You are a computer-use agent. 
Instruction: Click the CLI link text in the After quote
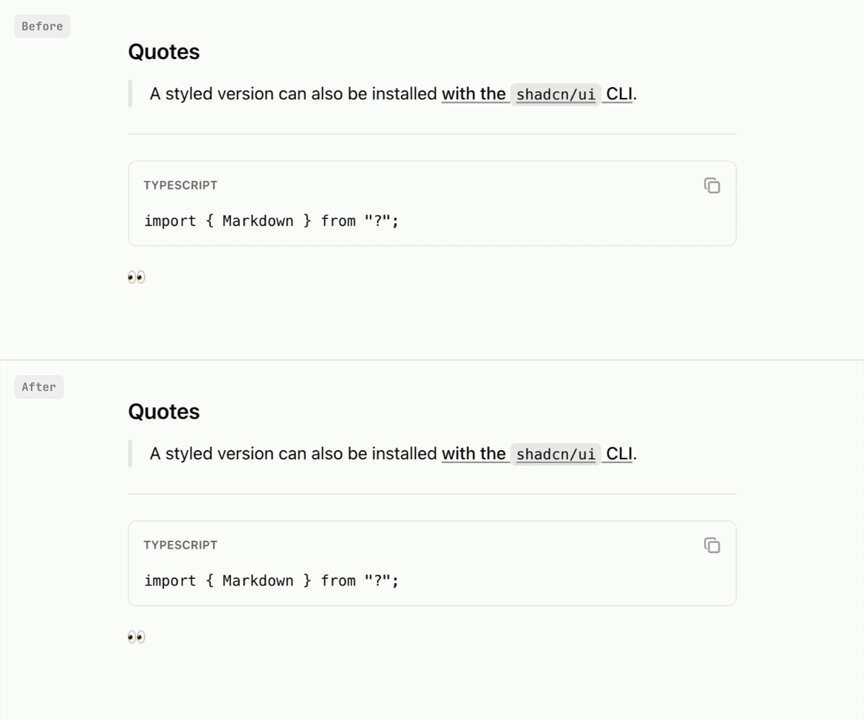tap(619, 453)
